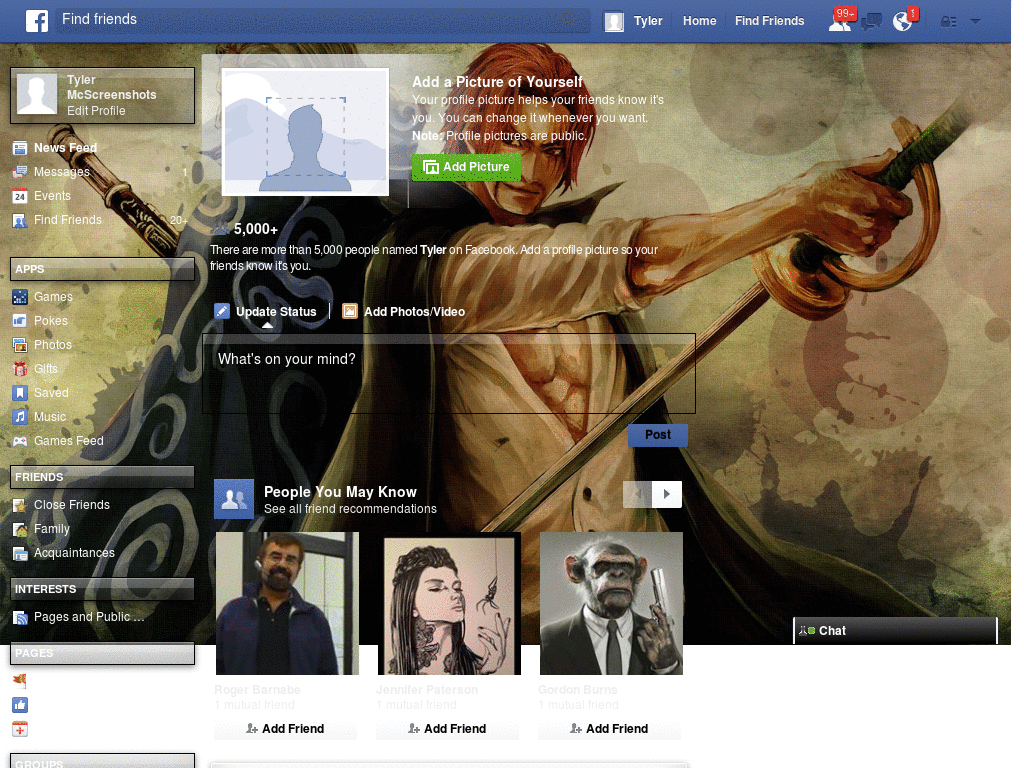
Task: Click Edit Profile in sidebar
Action: (x=96, y=111)
